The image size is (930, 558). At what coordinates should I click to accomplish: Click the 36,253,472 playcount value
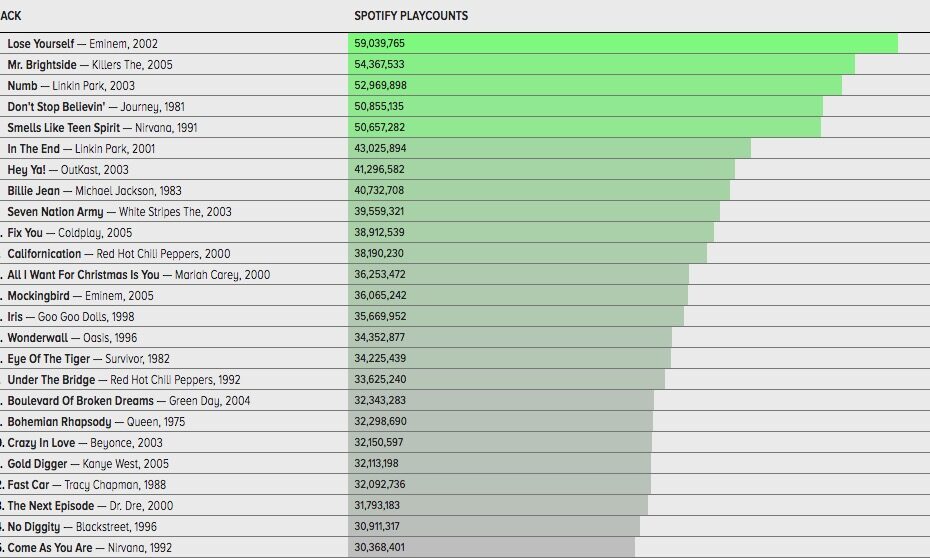point(380,275)
